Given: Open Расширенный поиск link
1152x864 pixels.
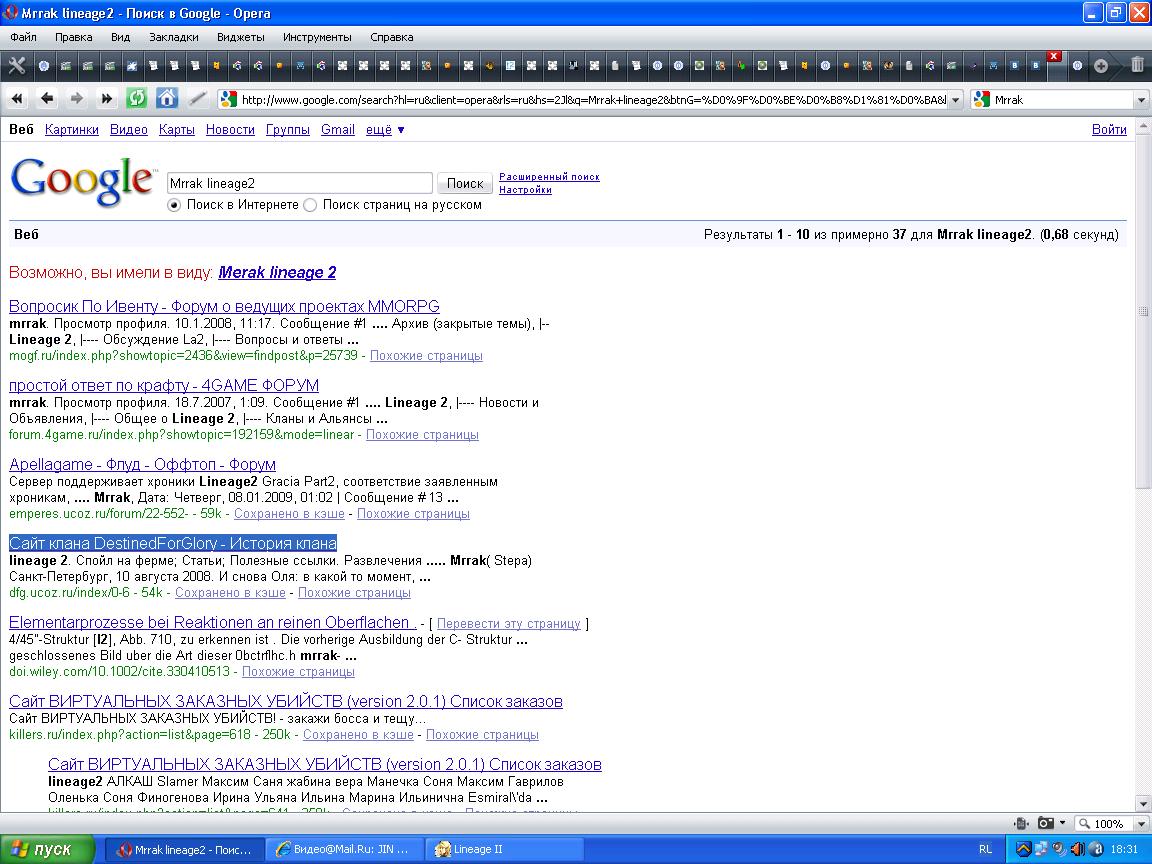Looking at the screenshot, I should point(550,176).
